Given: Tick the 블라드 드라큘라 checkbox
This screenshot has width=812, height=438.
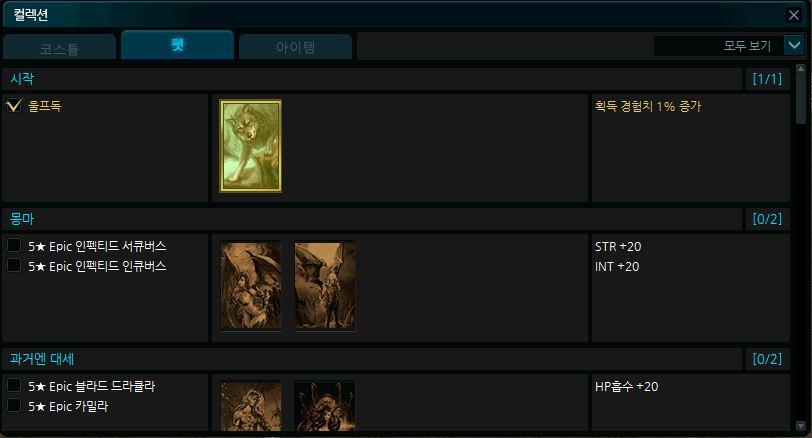Looking at the screenshot, I should tap(14, 385).
